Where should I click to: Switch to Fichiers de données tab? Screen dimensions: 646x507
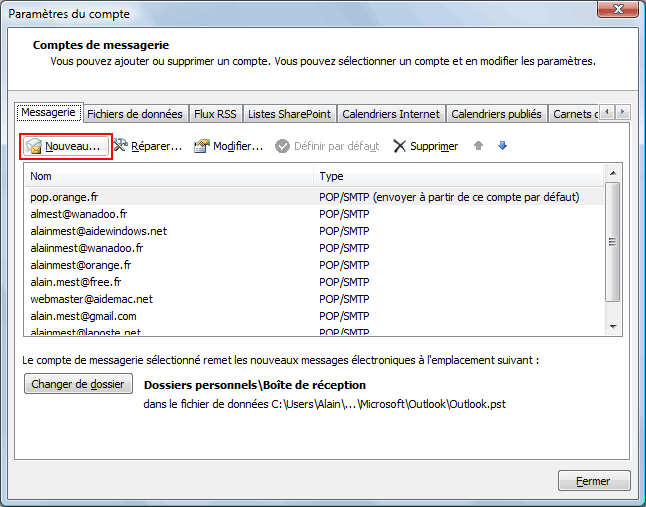135,114
